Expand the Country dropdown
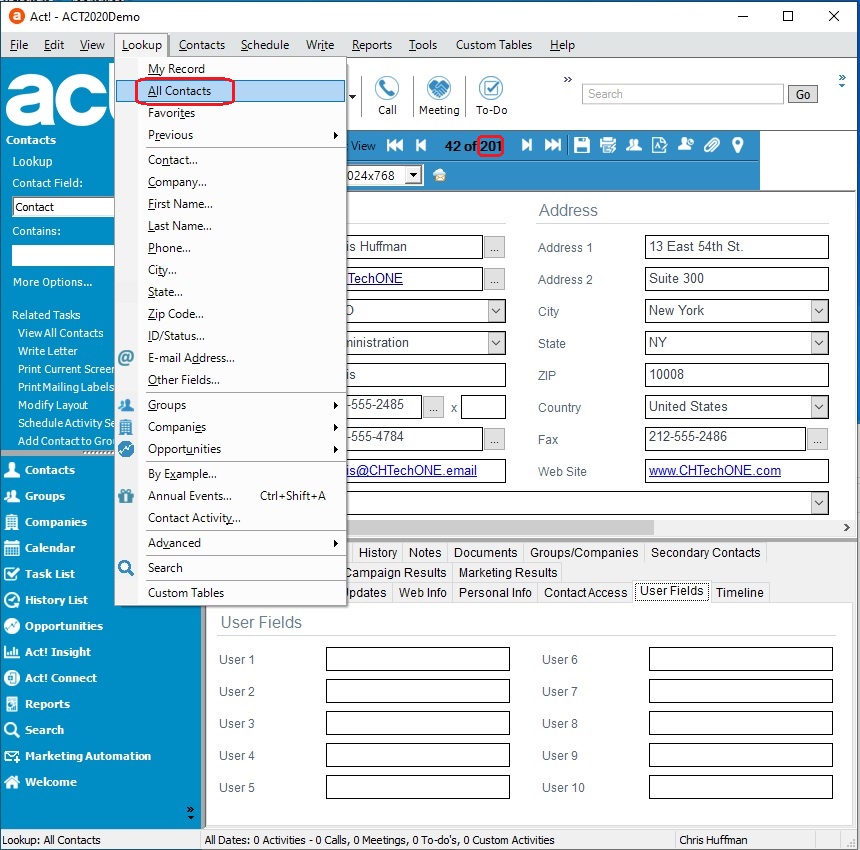Viewport: 860px width, 850px height. (x=819, y=407)
